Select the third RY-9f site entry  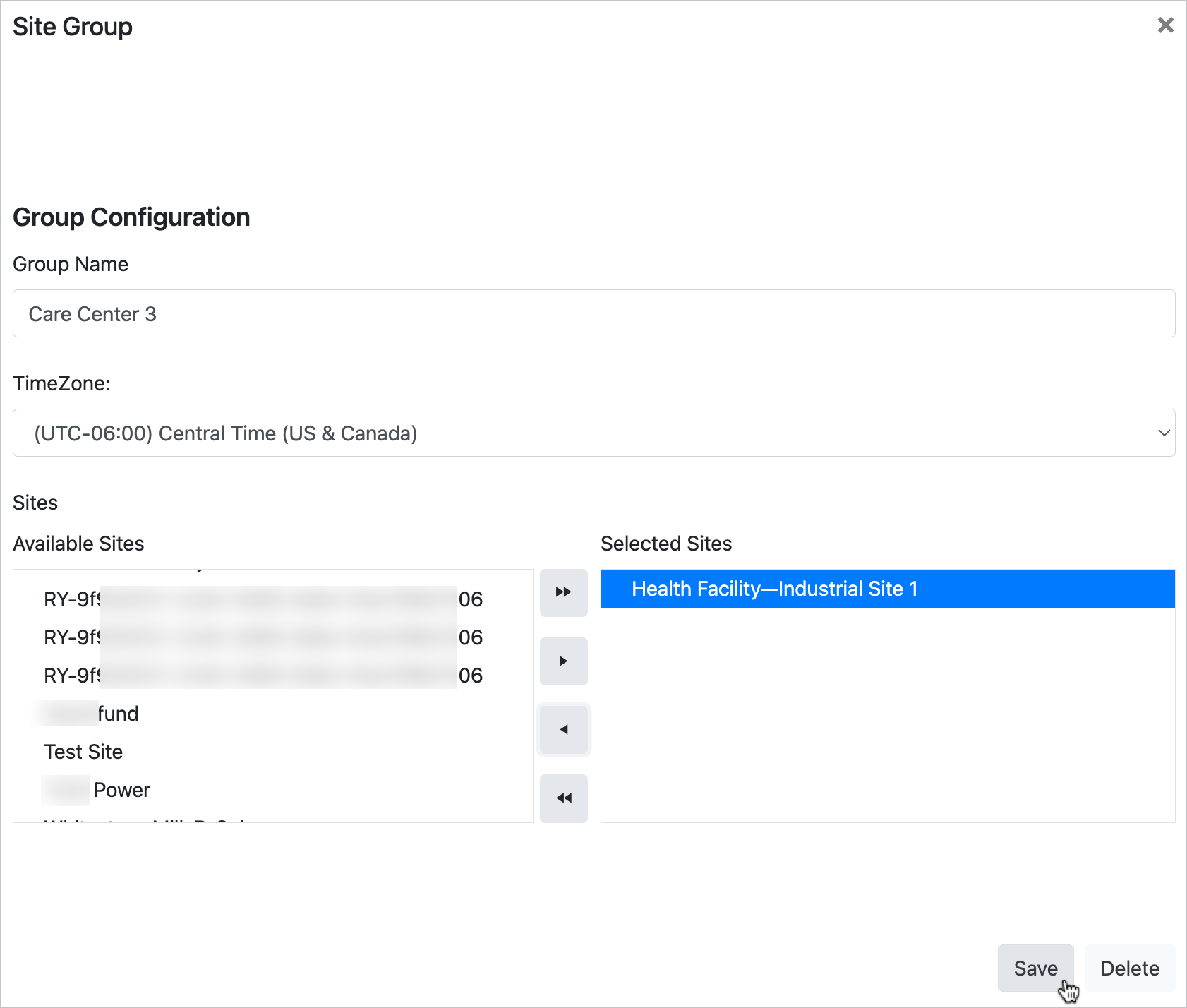(263, 676)
